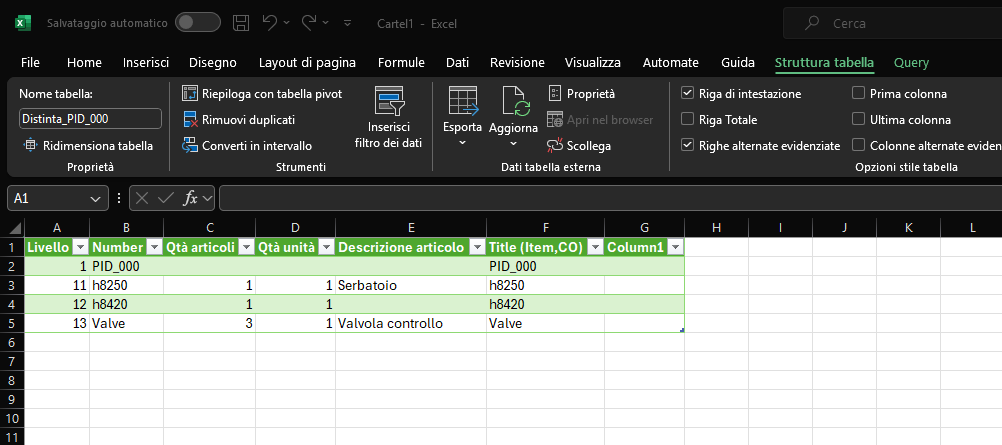Open the Livello column filter dropdown
1002x445 pixels.
coord(78,247)
